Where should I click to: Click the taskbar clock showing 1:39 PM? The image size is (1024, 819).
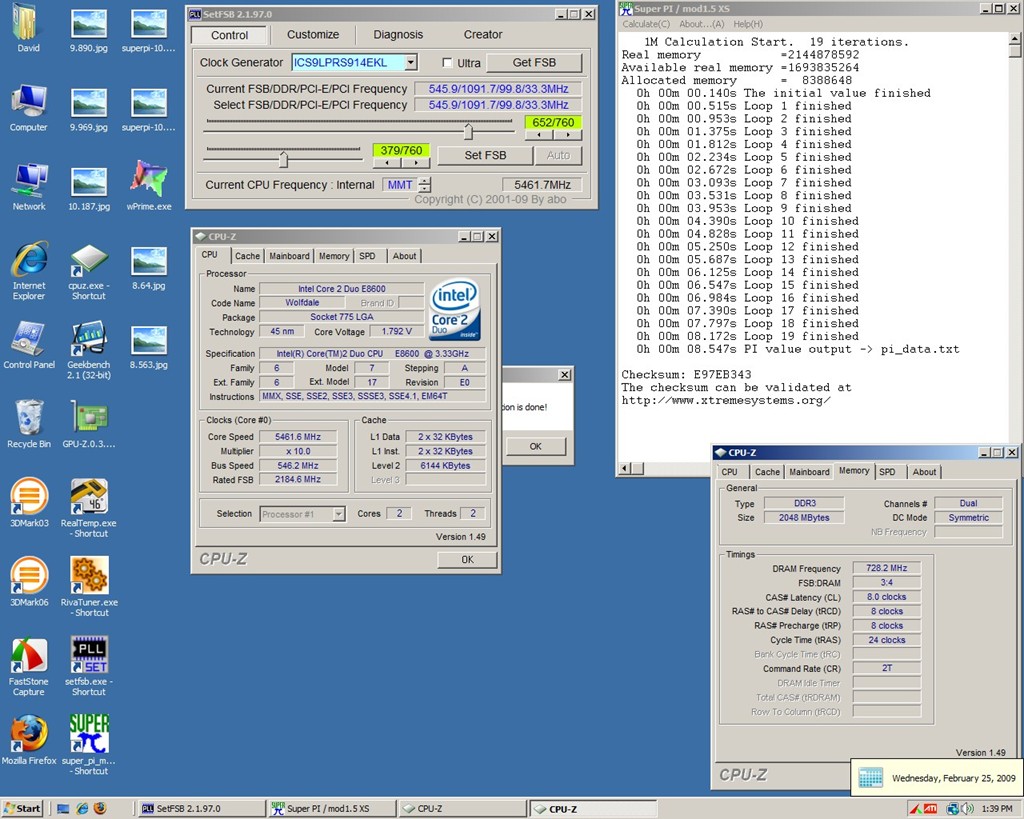pos(997,809)
